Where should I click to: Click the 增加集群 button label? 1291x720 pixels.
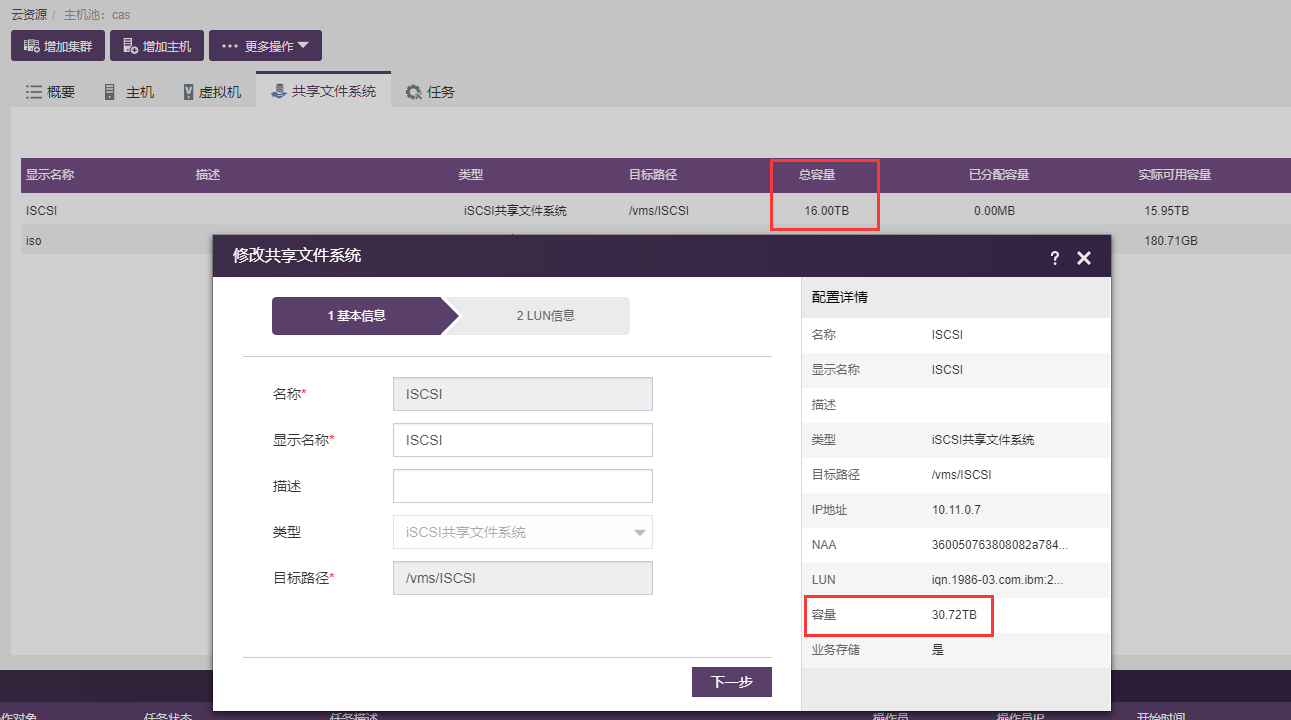68,46
